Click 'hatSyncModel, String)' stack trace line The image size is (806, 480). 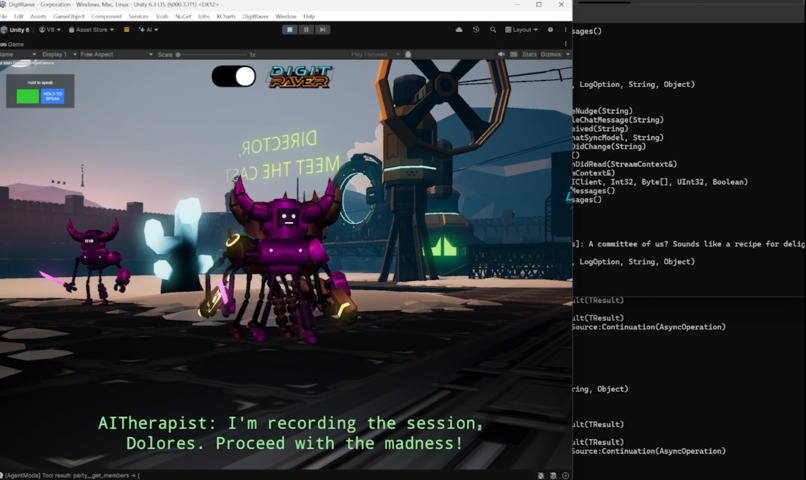click(x=618, y=138)
